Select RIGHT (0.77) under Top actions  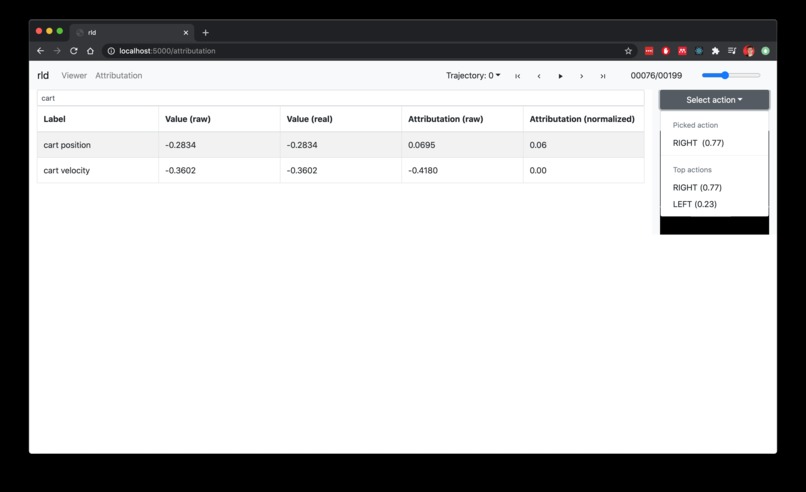(697, 188)
